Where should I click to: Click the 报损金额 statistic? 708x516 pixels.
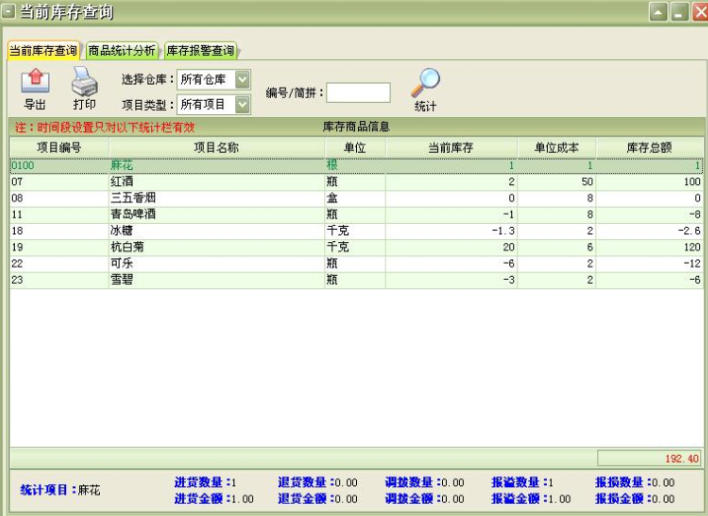pyautogui.click(x=635, y=498)
